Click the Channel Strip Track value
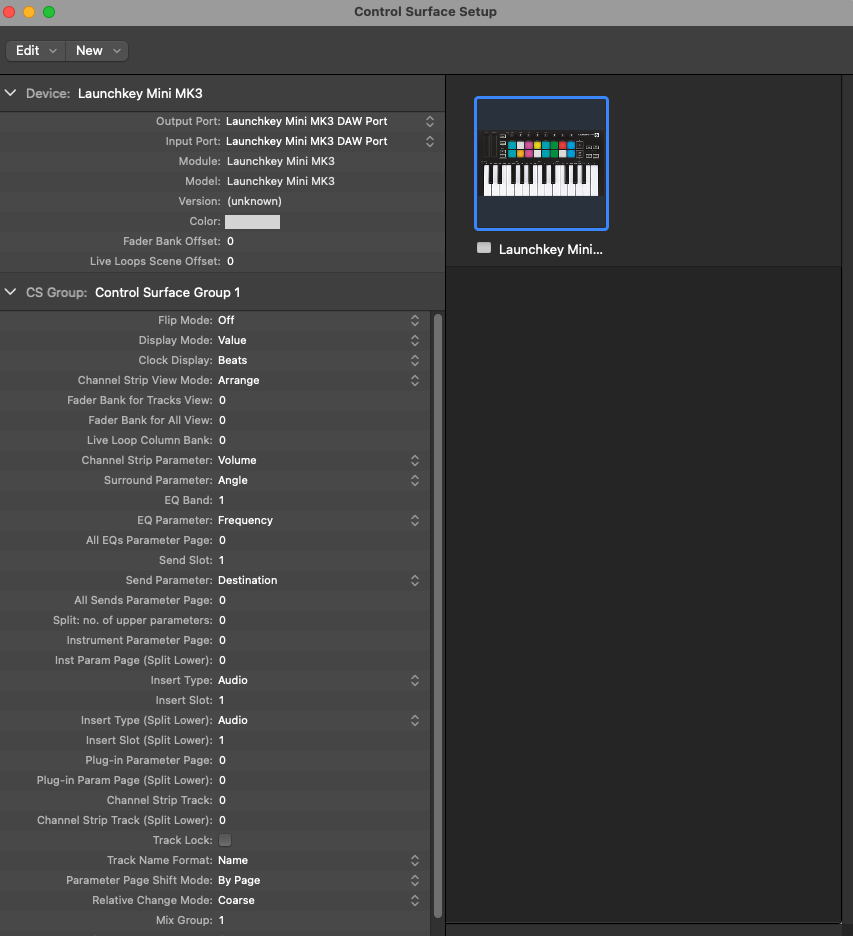 point(222,800)
